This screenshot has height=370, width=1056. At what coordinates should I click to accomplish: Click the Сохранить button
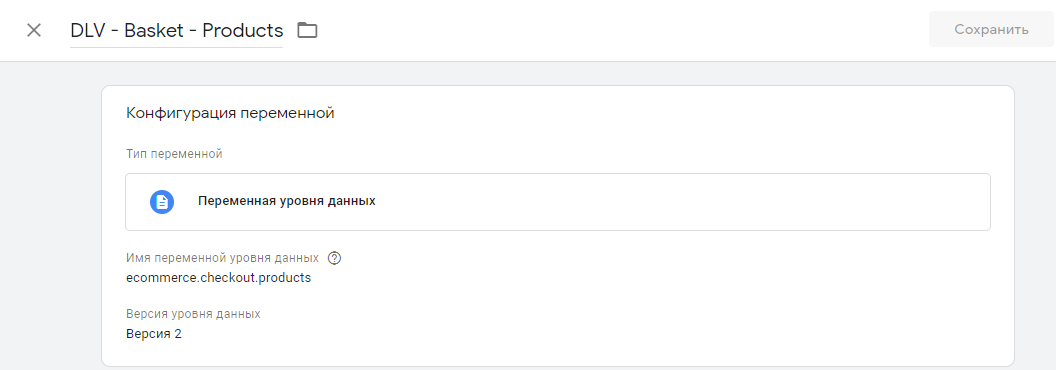pos(991,30)
